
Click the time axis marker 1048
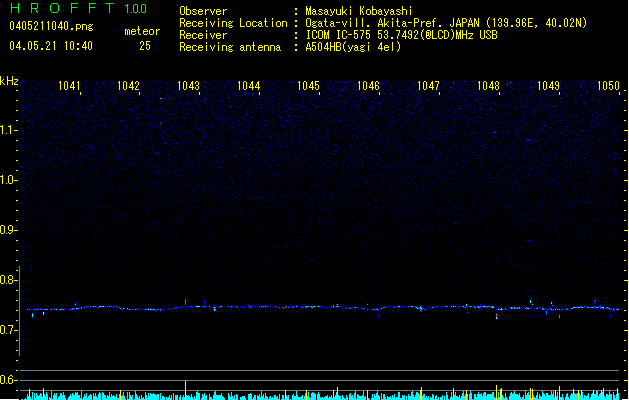pos(488,86)
